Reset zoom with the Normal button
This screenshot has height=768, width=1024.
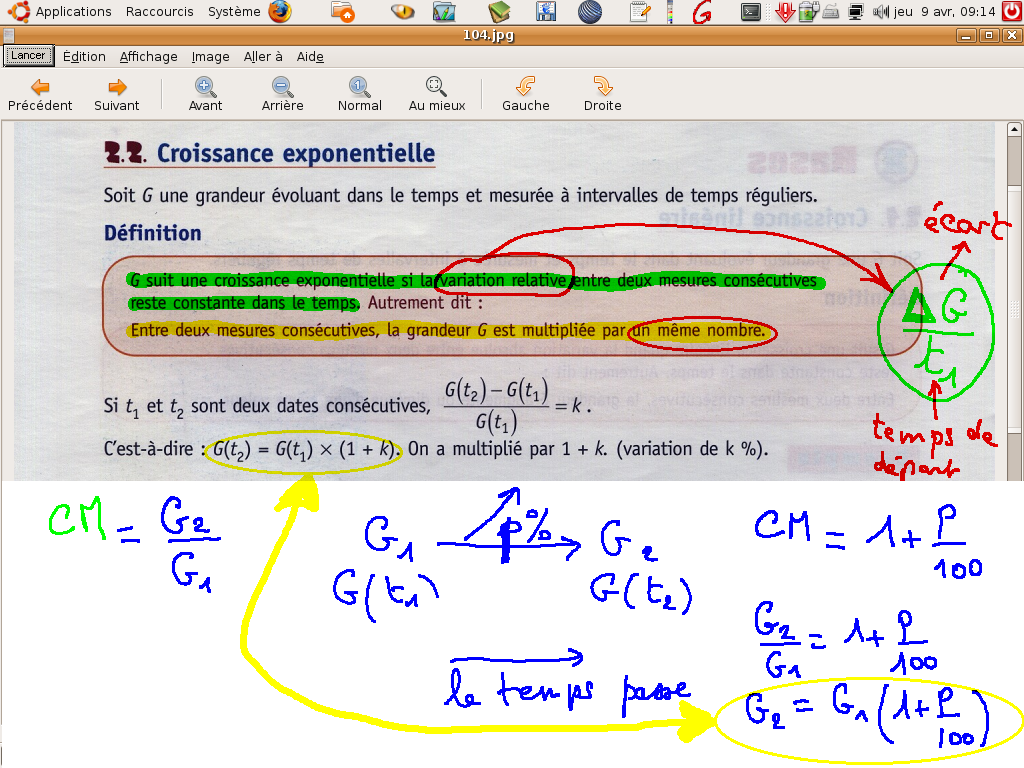tap(359, 94)
